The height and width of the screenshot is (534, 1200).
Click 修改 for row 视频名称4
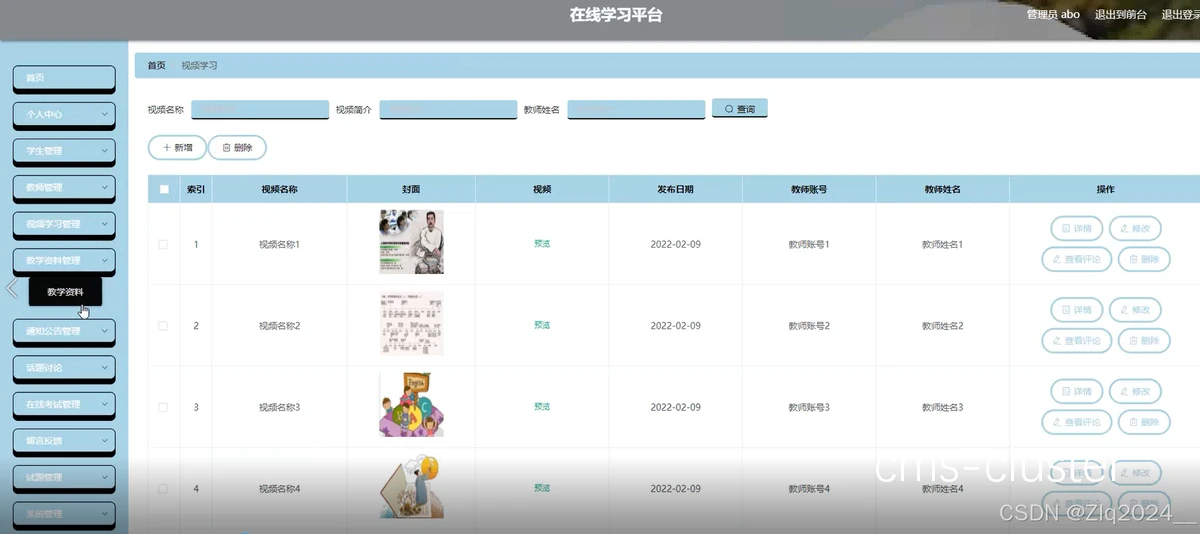pyautogui.click(x=1135, y=472)
